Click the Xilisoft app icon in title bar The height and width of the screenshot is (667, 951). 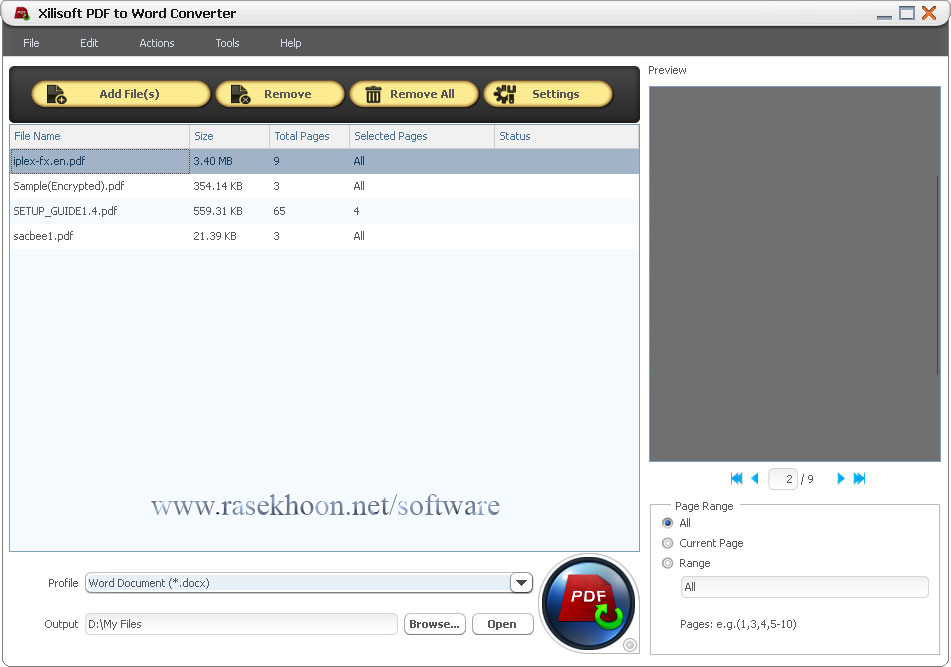point(22,13)
